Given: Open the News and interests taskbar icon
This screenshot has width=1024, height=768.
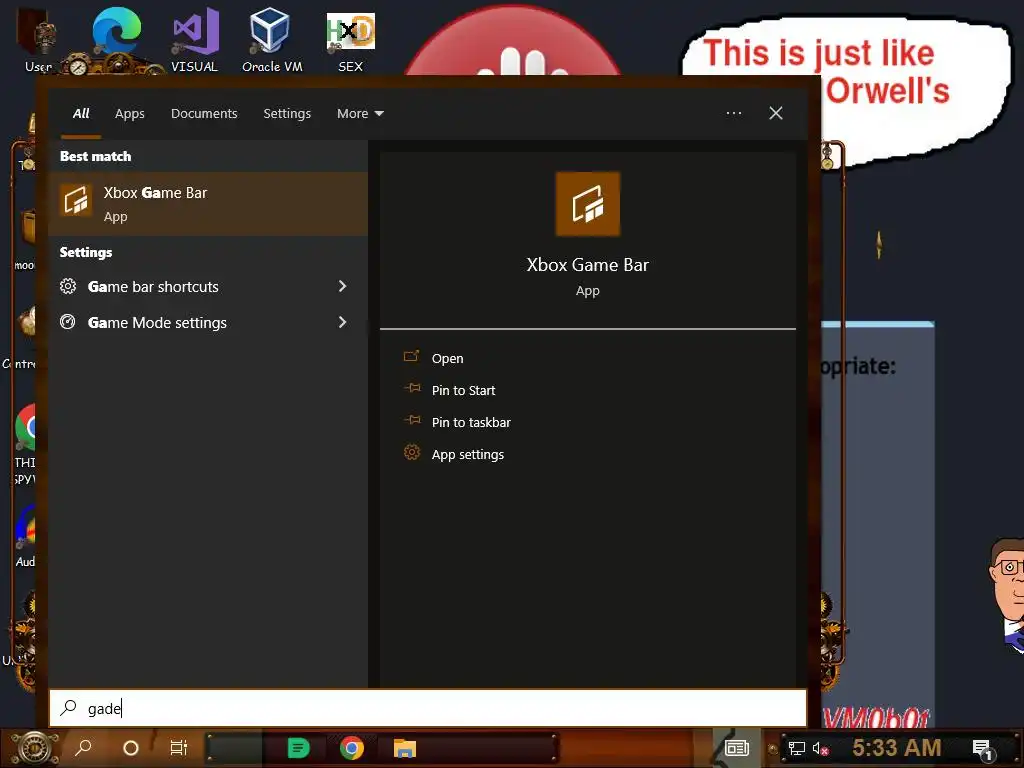Looking at the screenshot, I should click(x=737, y=748).
